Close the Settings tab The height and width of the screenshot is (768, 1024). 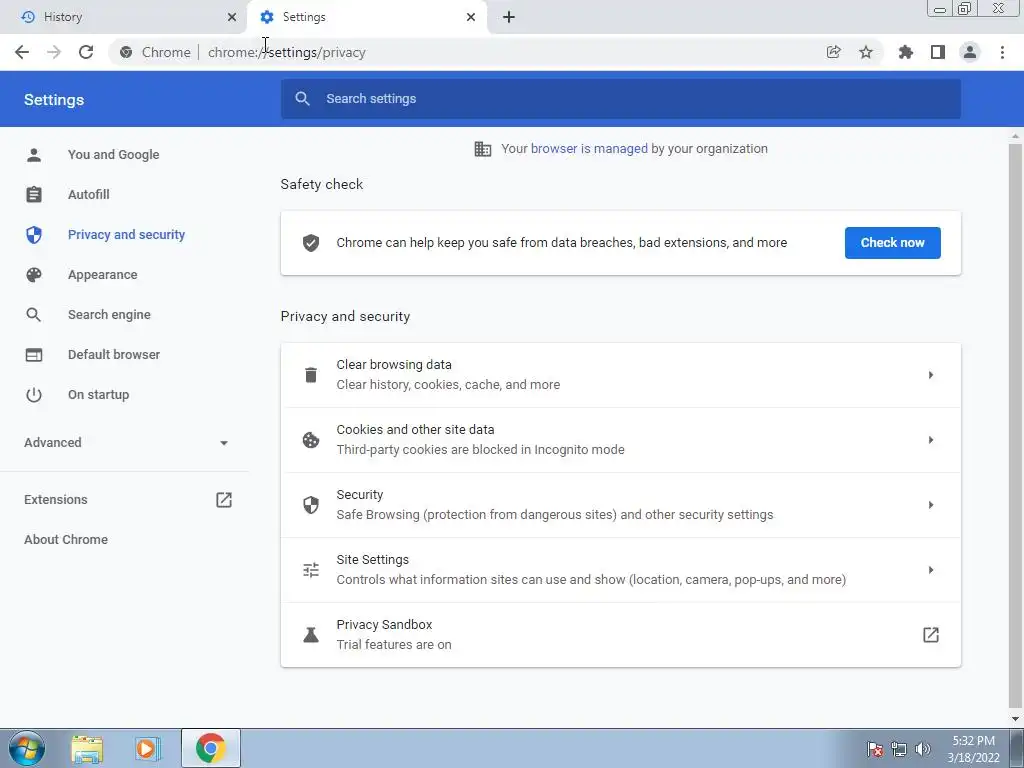[471, 17]
